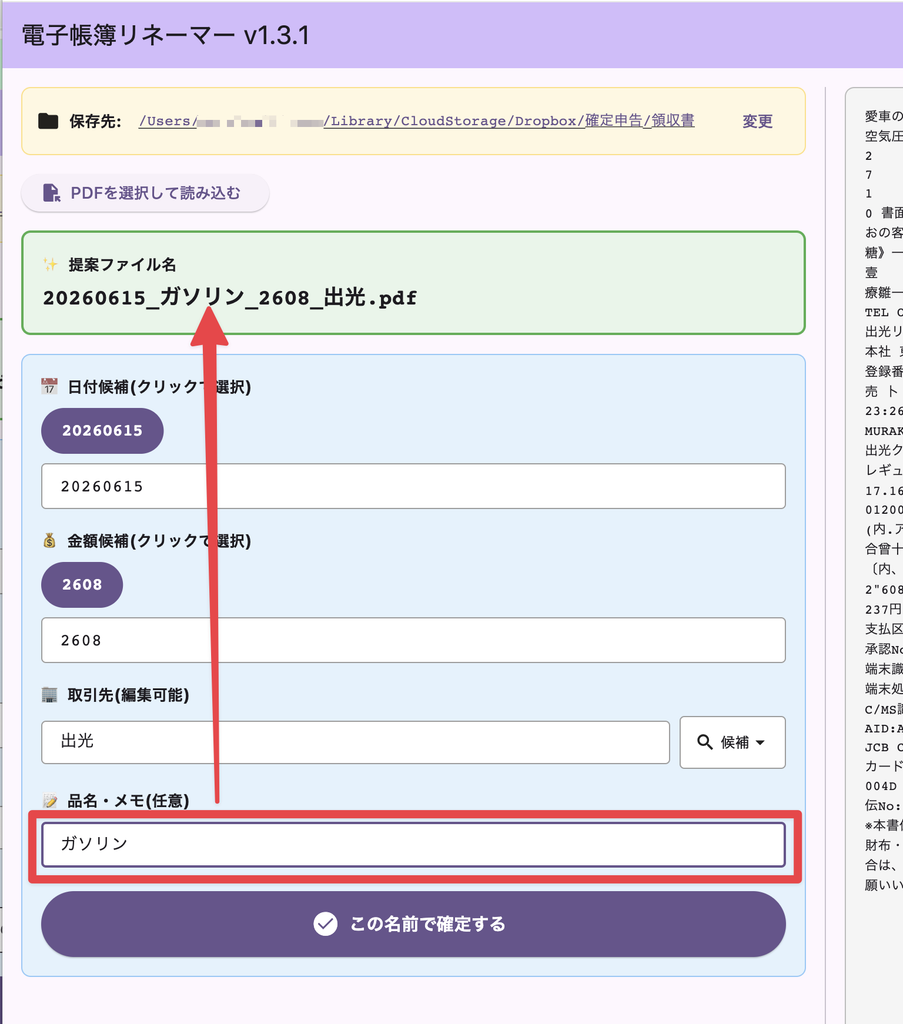Open the Dropbox save path link
The image size is (903, 1024).
point(417,121)
